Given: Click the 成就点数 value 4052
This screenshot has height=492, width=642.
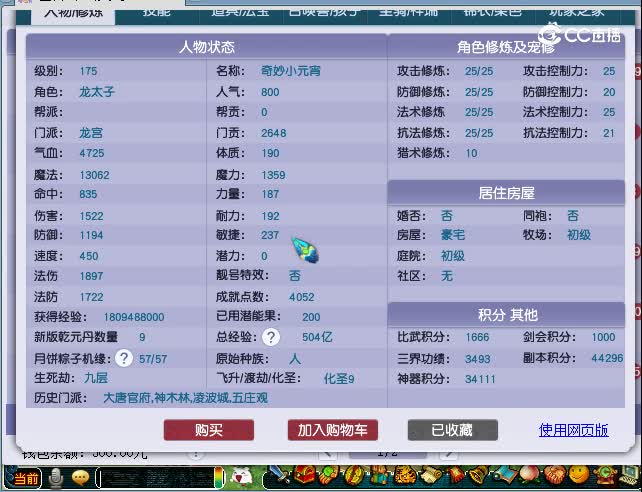Looking at the screenshot, I should 302,297.
